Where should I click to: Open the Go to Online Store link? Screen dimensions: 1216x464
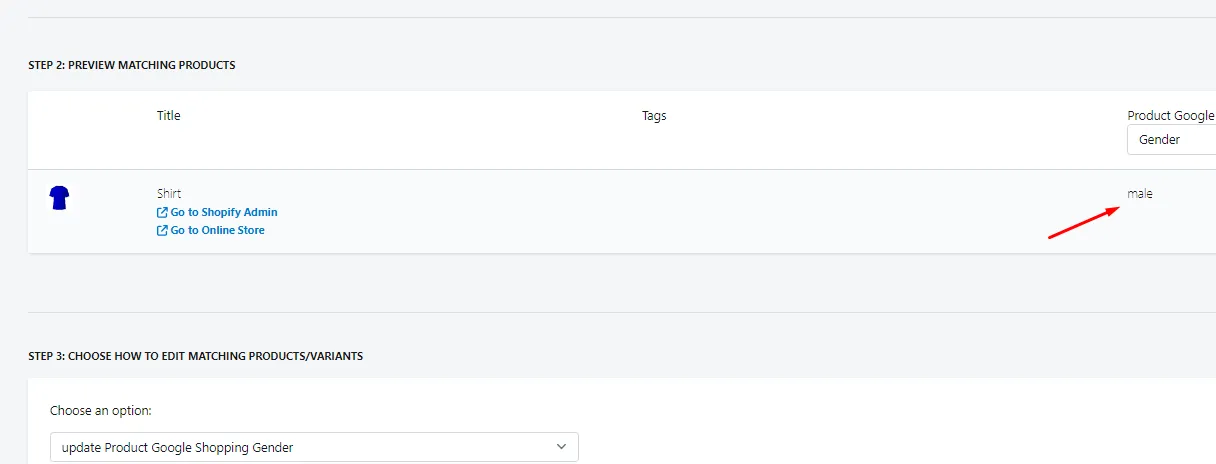tap(211, 230)
